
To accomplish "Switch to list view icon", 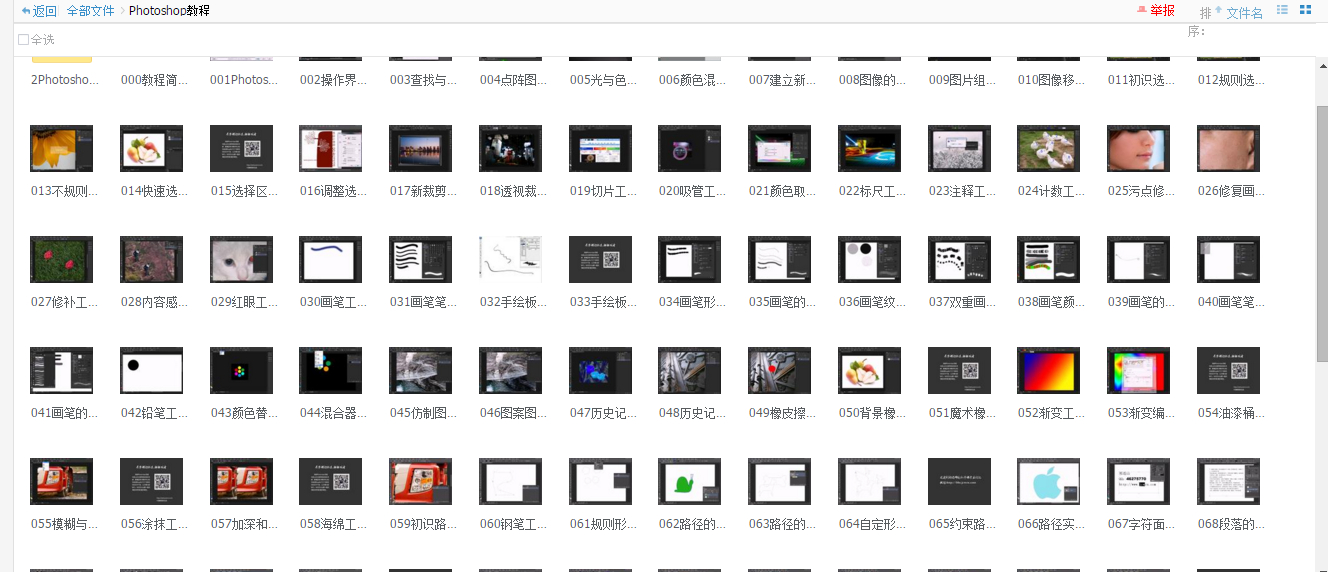I will point(1282,10).
